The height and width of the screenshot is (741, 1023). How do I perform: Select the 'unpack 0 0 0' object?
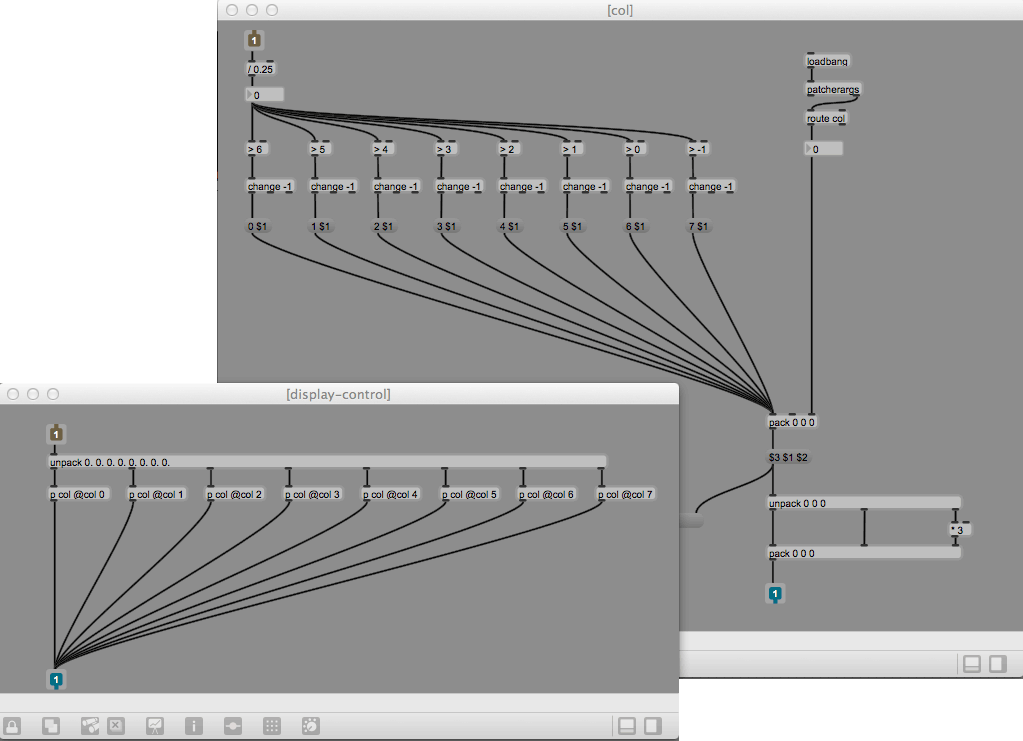pyautogui.click(x=864, y=504)
